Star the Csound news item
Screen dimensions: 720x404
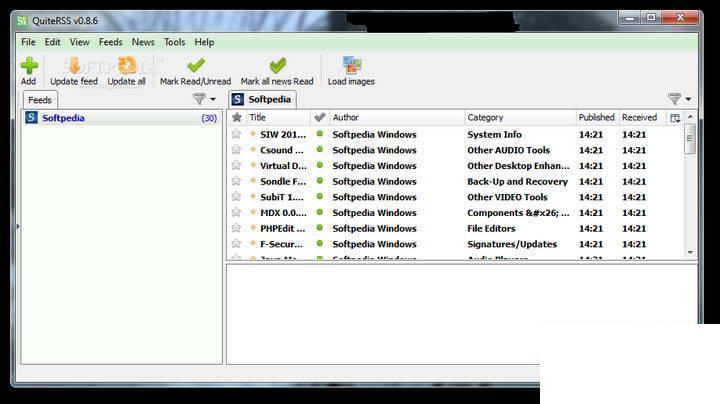tap(236, 150)
